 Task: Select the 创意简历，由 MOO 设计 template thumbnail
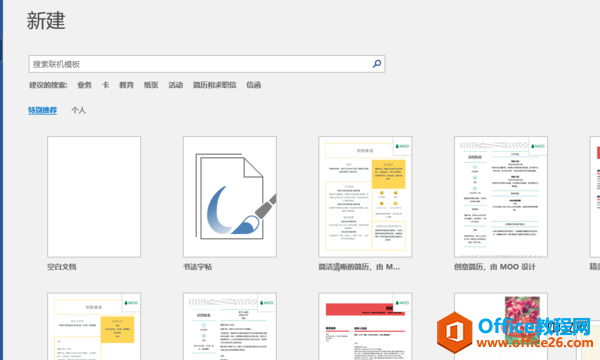pyautogui.click(x=501, y=197)
